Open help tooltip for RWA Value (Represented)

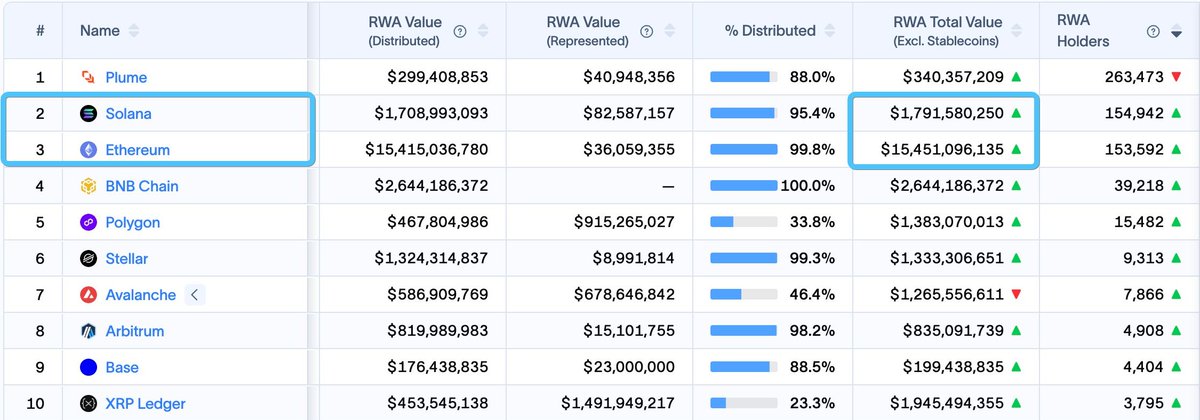[649, 31]
